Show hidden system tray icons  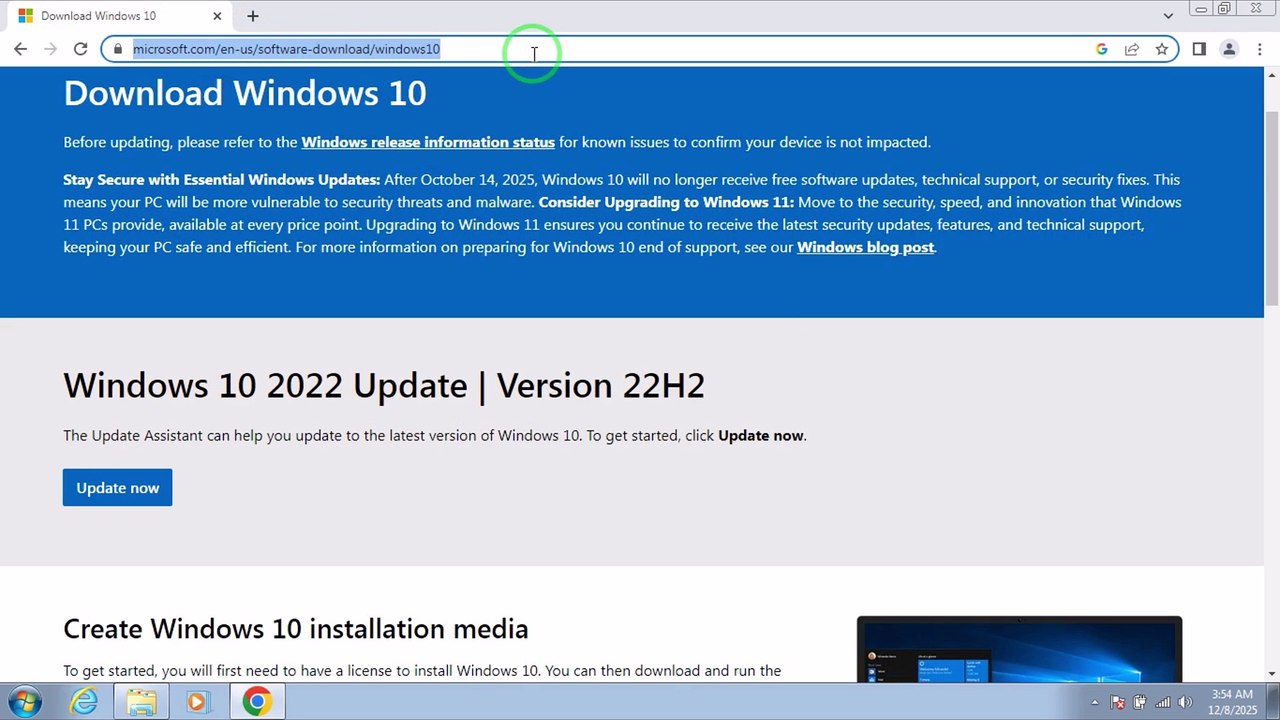[1095, 703]
